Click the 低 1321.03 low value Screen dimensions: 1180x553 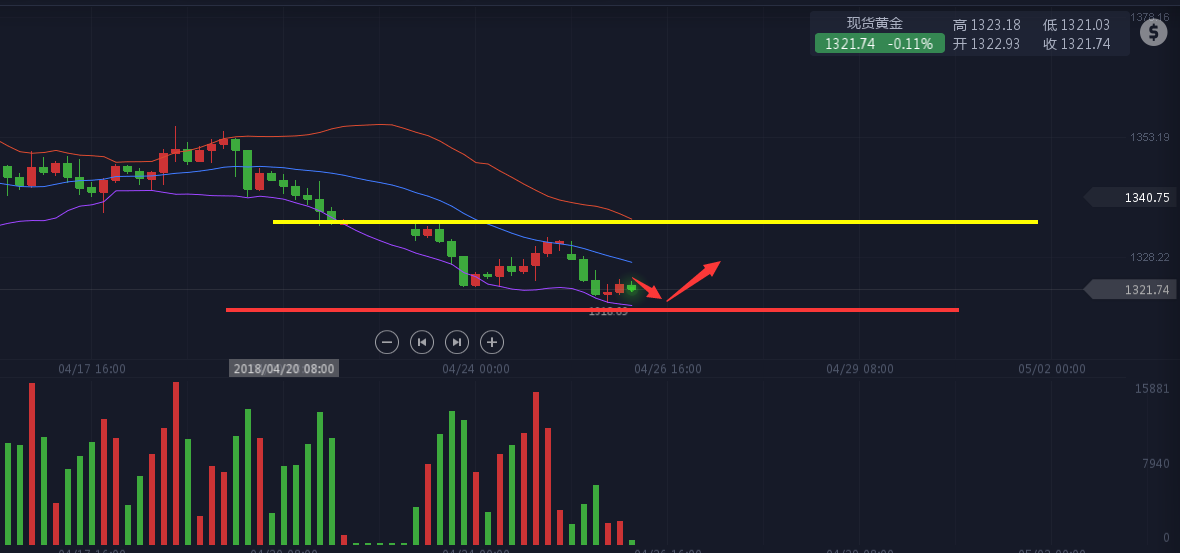coord(1076,25)
